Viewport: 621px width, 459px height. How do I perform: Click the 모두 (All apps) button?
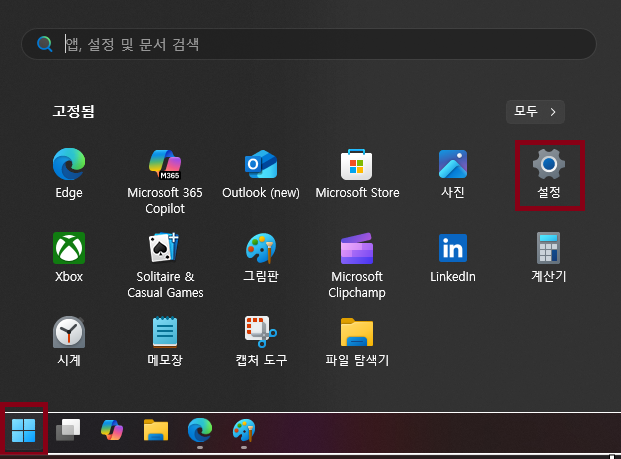coord(535,112)
